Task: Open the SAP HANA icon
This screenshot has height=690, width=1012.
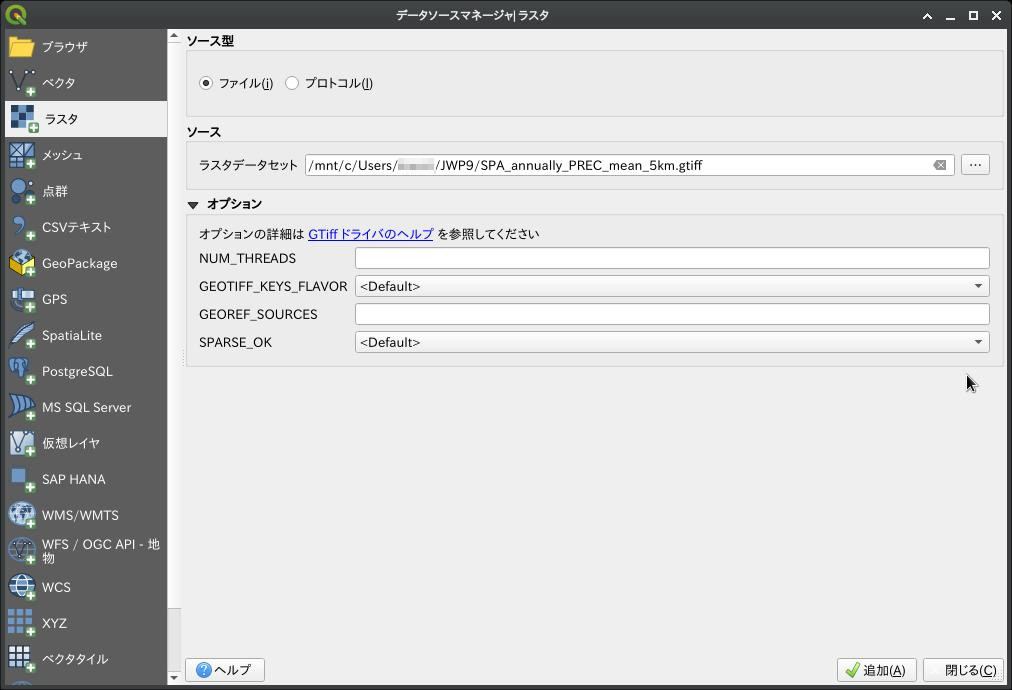Action: (x=22, y=480)
